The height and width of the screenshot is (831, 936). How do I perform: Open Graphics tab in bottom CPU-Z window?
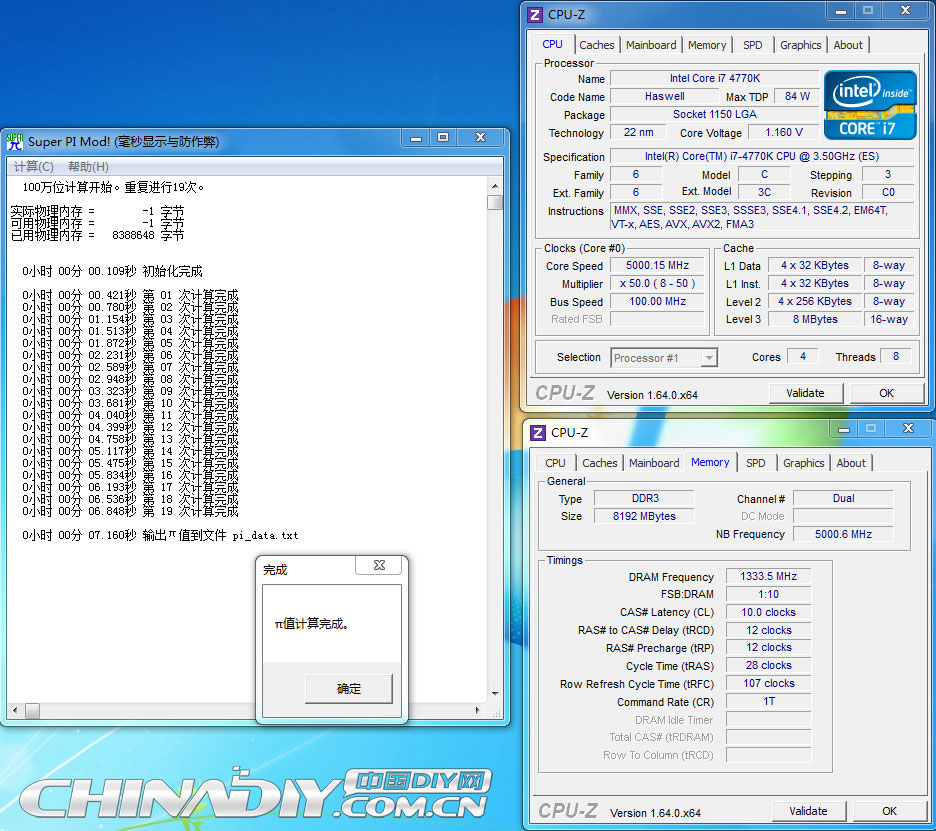[x=803, y=463]
